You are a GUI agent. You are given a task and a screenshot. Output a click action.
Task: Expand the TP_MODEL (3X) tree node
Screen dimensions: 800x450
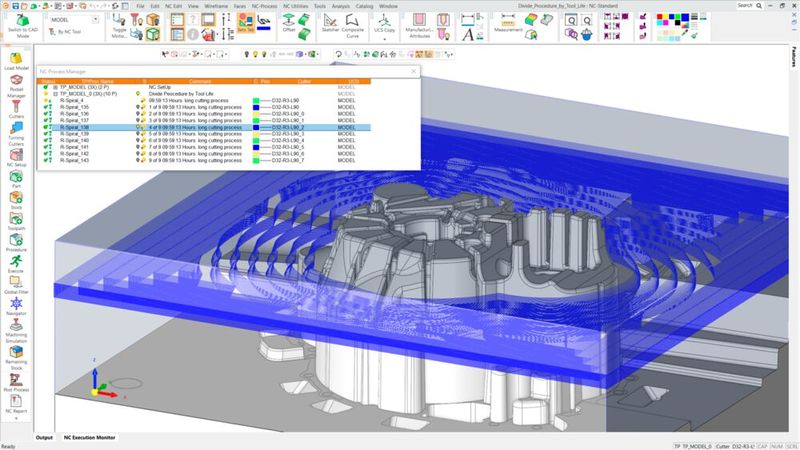[56, 87]
